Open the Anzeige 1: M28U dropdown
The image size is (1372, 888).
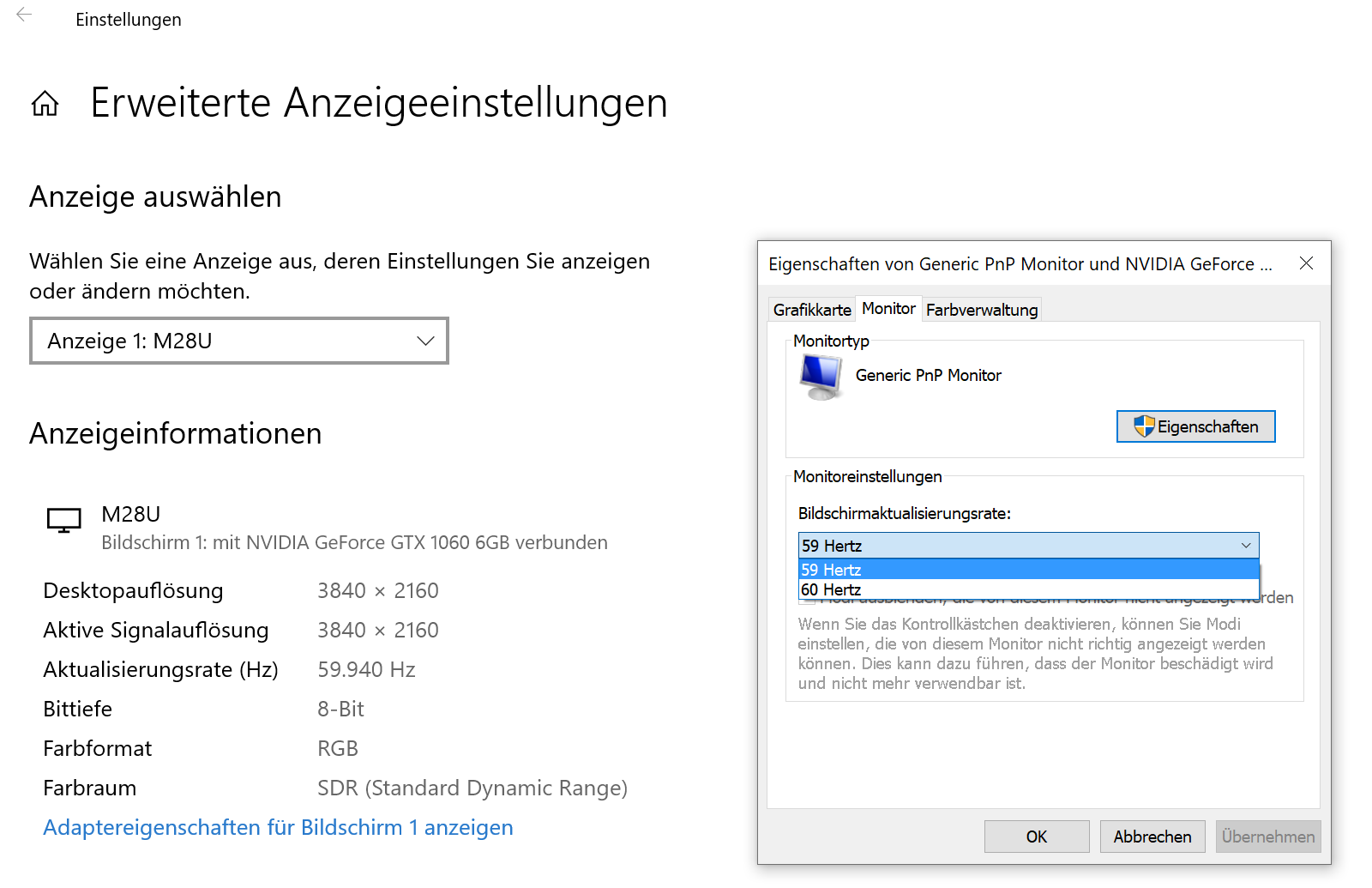coord(239,341)
